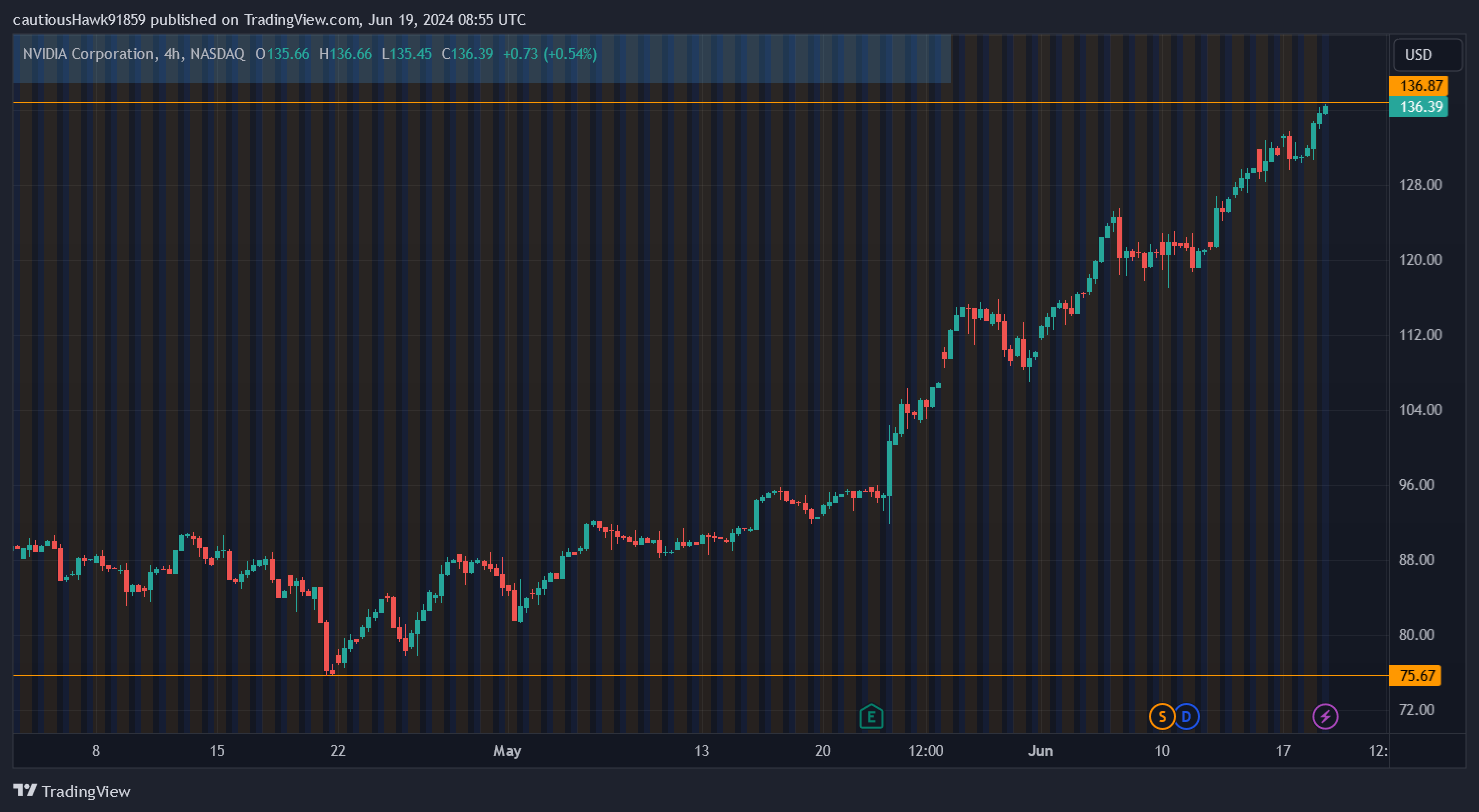Select the +0.73 (+0.54%) change value

pos(549,54)
